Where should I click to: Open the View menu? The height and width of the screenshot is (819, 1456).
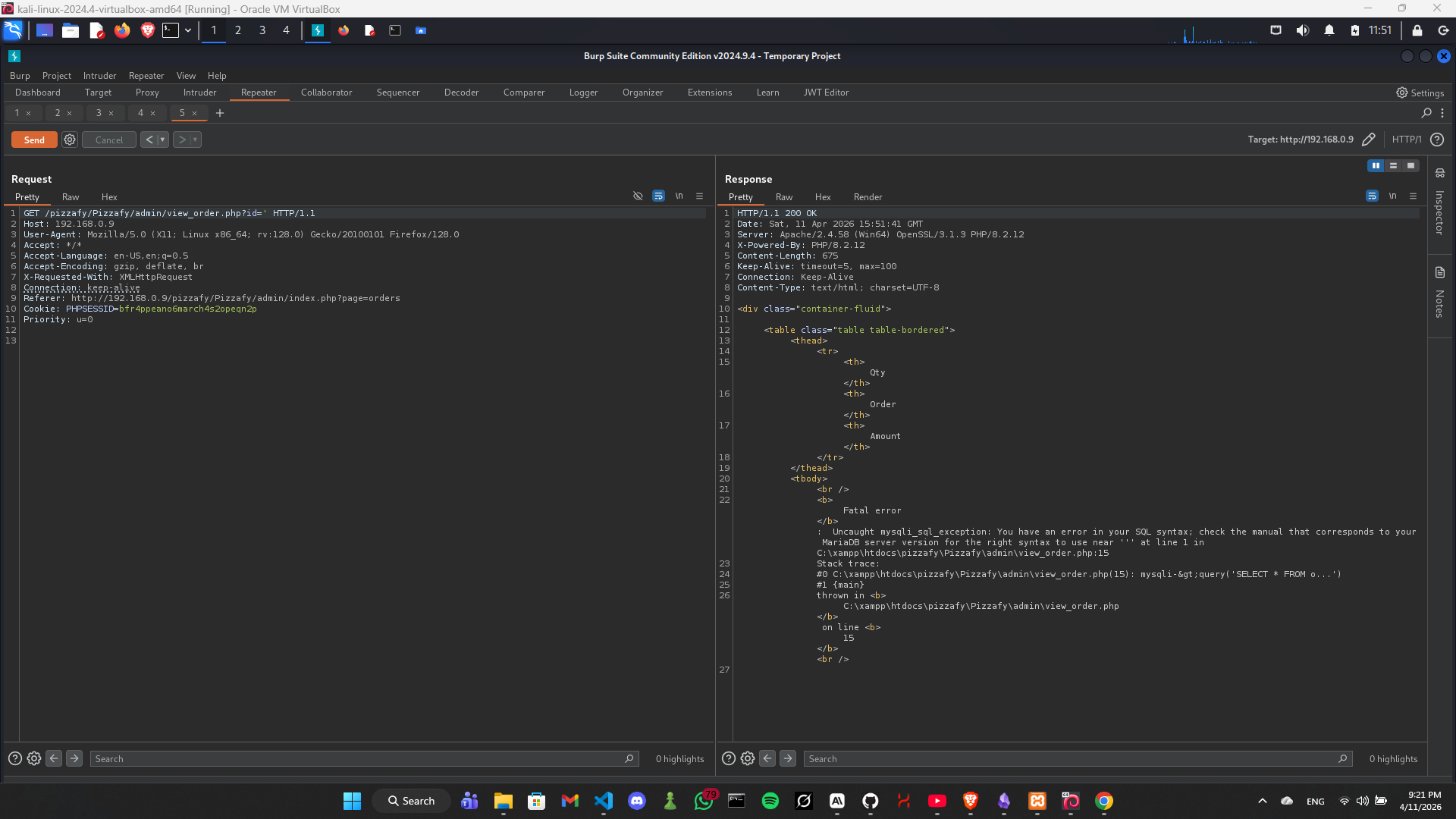(186, 76)
